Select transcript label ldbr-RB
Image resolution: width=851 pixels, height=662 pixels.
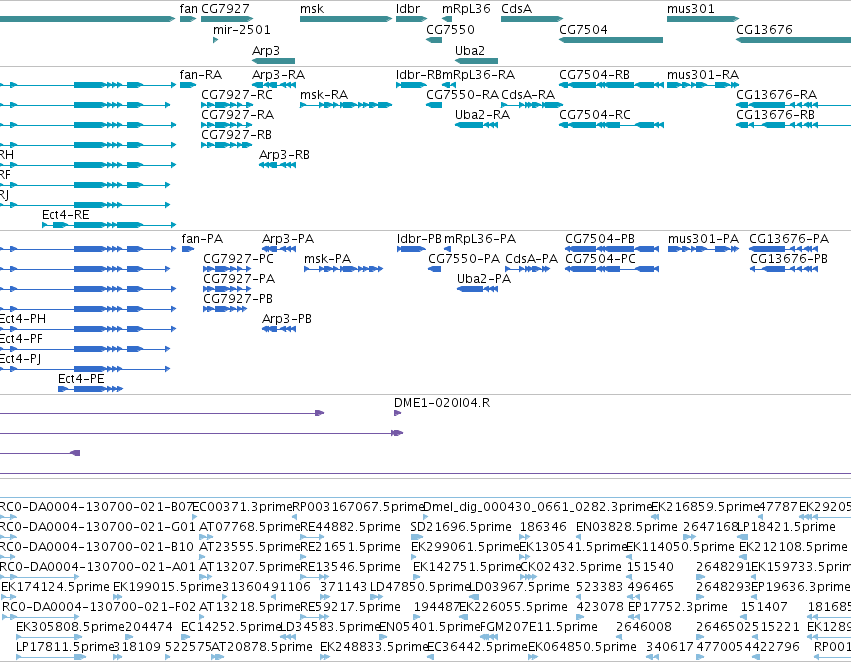pyautogui.click(x=420, y=74)
